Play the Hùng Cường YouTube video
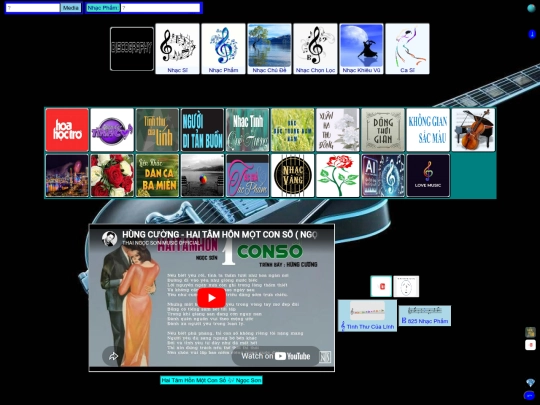This screenshot has width=540, height=405. point(211,298)
